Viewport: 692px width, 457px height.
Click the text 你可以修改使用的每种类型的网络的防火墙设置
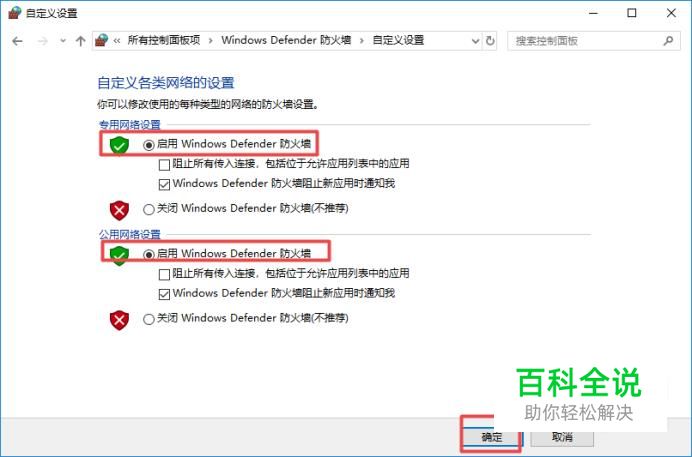pos(206,105)
